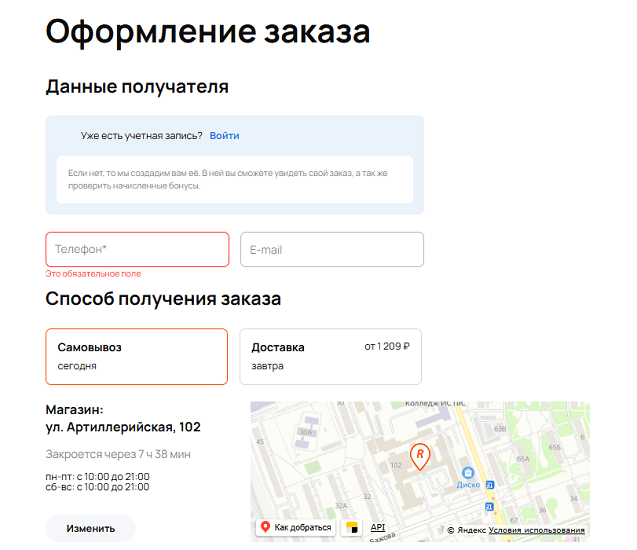Viewport: 637px width, 550px height.
Task: Click the Это обязательное поле error text
Action: pos(93,274)
